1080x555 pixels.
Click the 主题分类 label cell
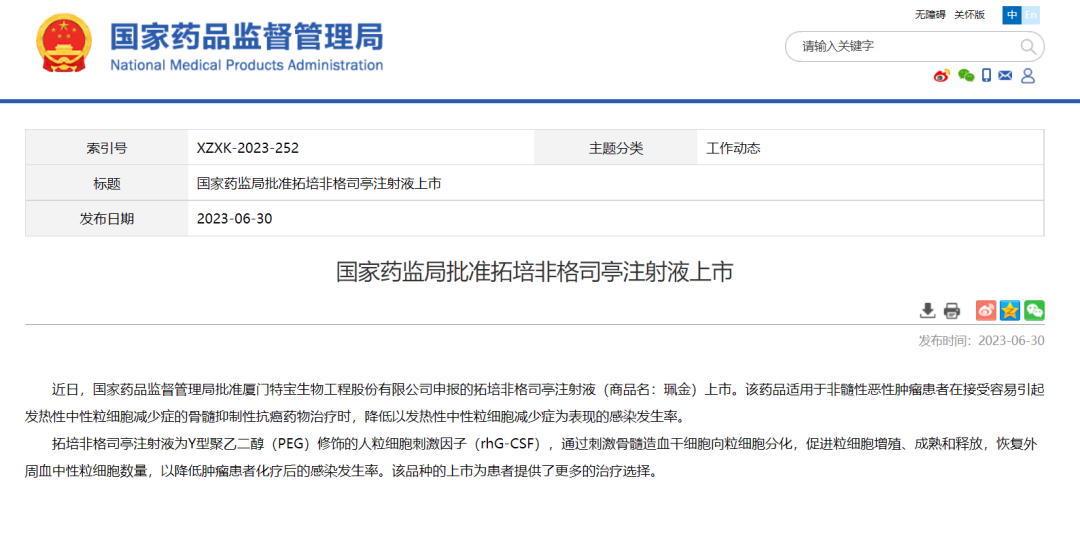coord(616,148)
